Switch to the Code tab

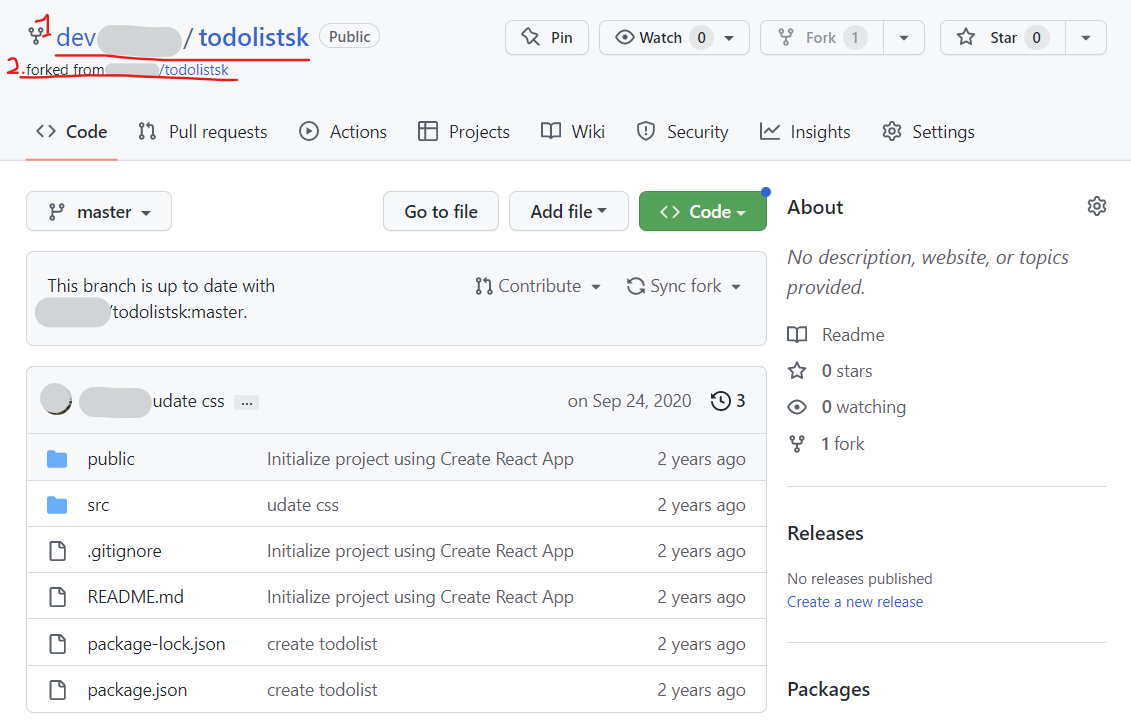(x=71, y=132)
